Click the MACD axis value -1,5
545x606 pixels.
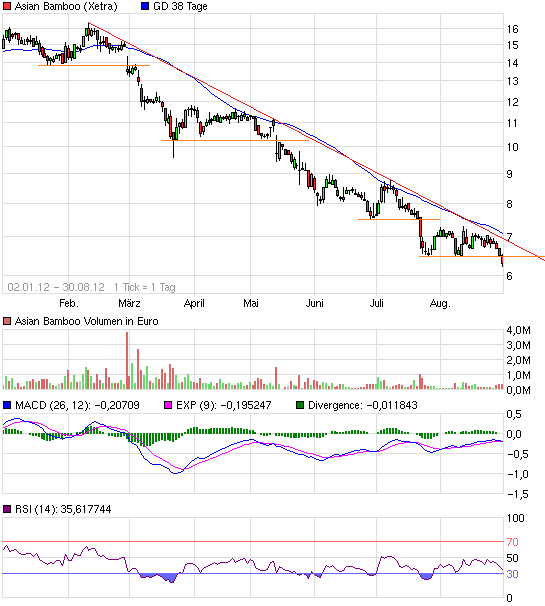point(518,494)
